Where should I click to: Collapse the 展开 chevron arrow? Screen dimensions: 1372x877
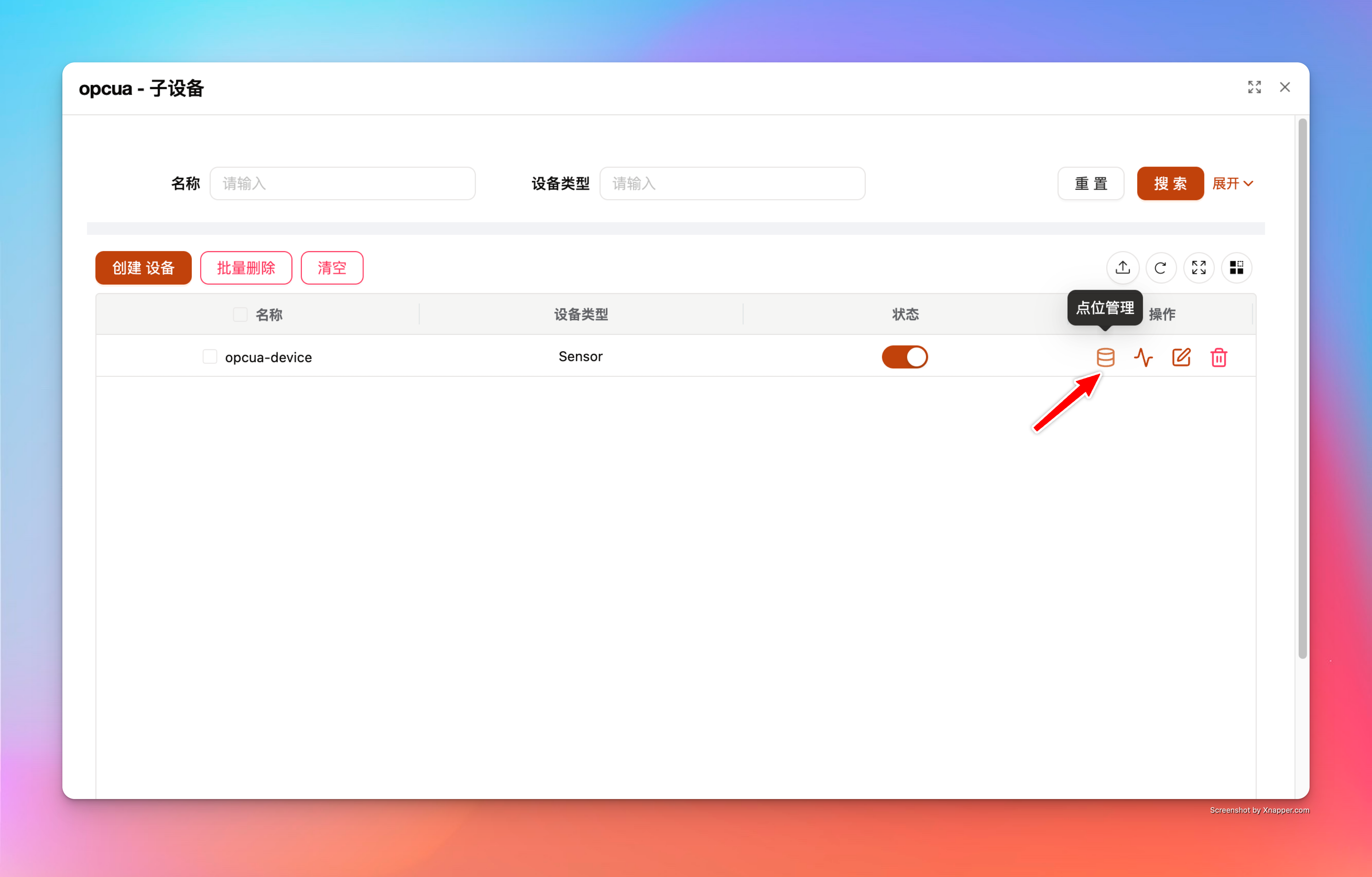point(1249,183)
